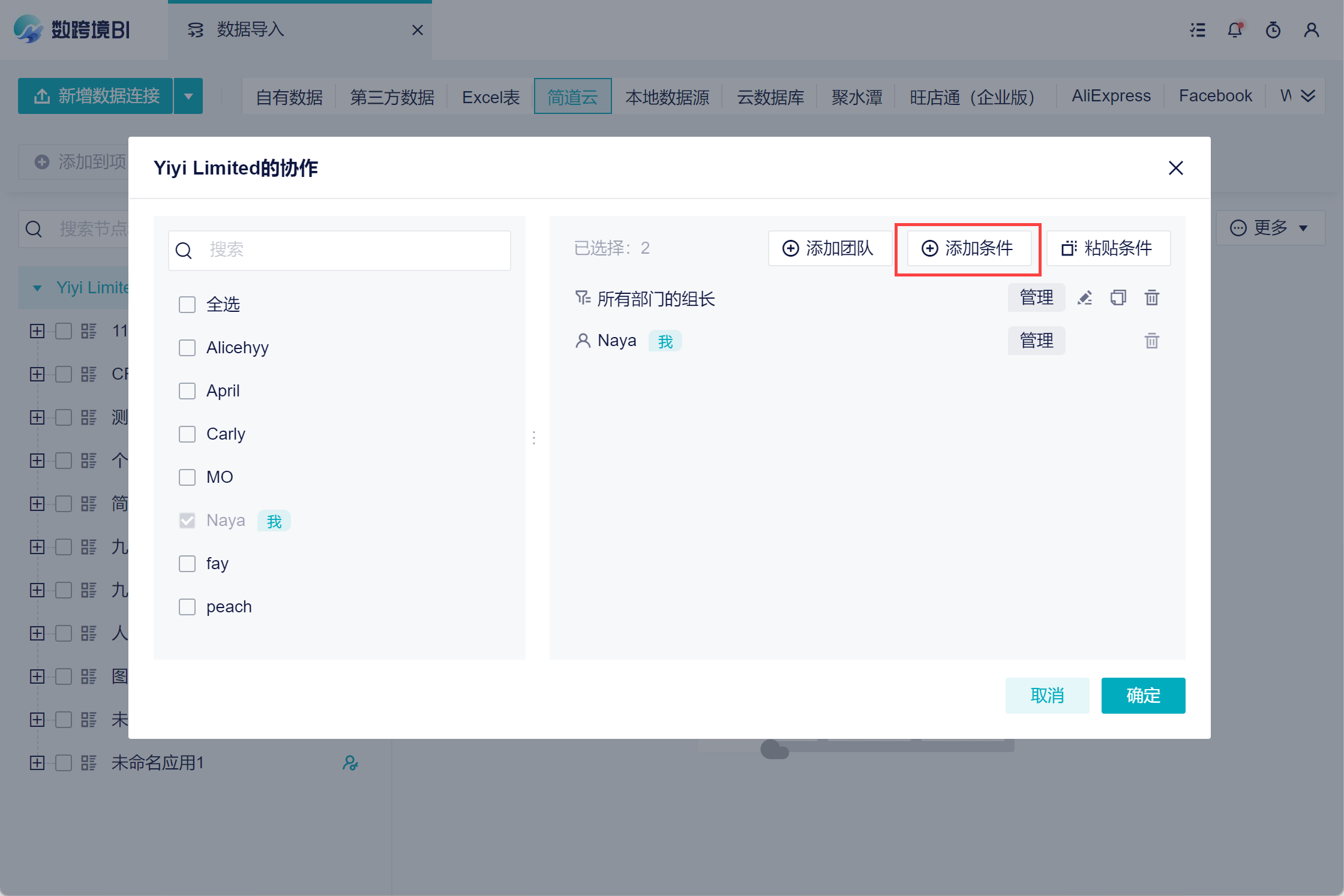
Task: Open the notification bell icon
Action: point(1235,30)
